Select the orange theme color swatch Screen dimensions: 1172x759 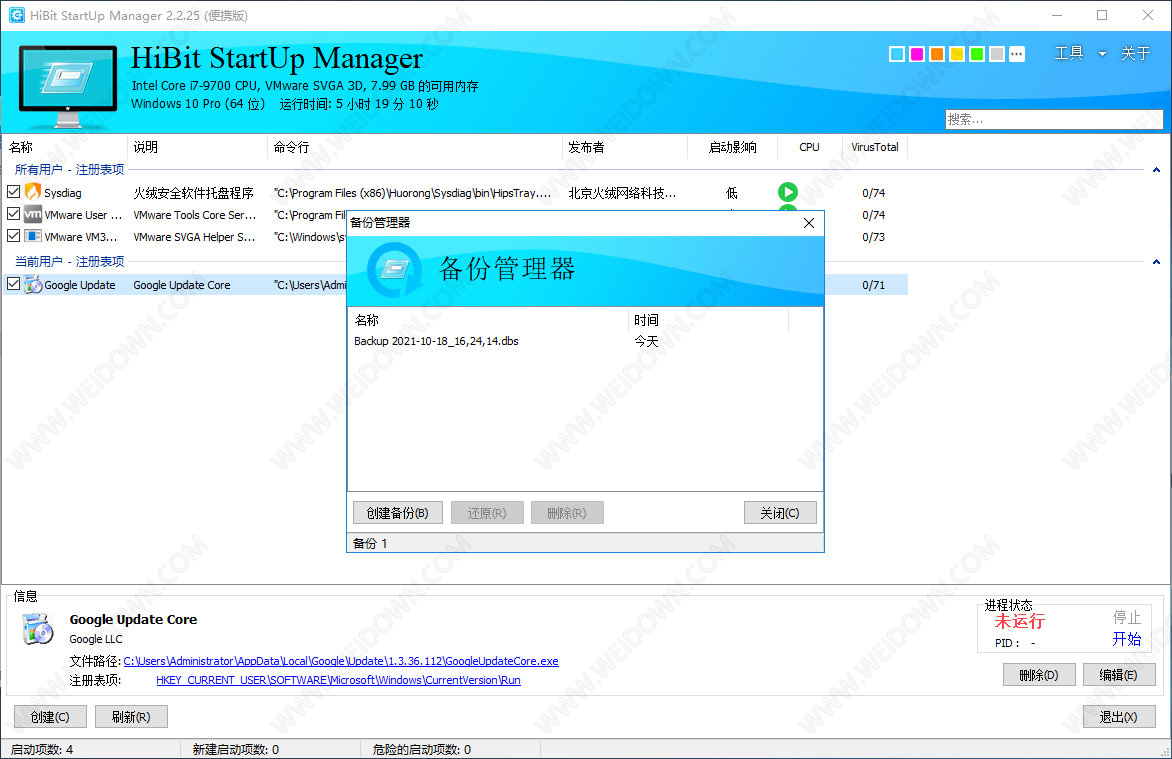click(937, 54)
